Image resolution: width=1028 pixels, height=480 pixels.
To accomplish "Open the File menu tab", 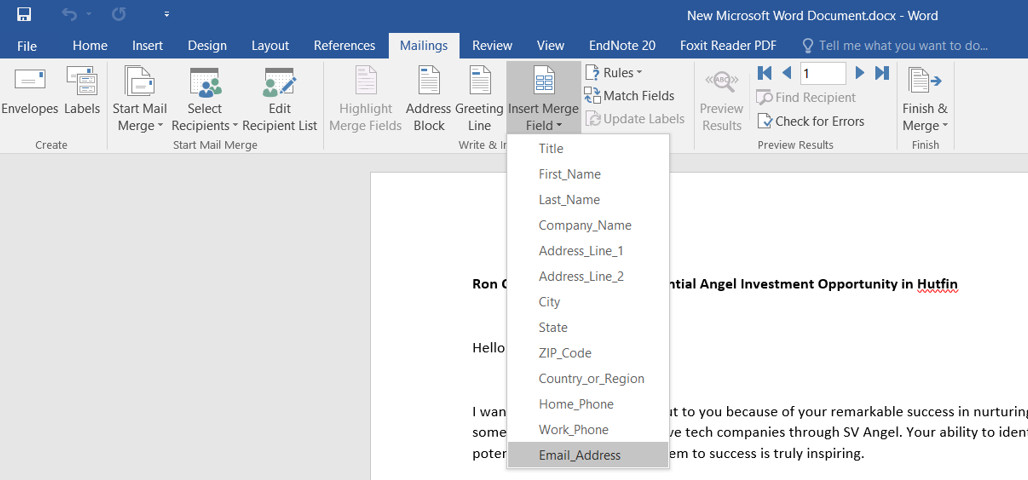I will coord(27,45).
